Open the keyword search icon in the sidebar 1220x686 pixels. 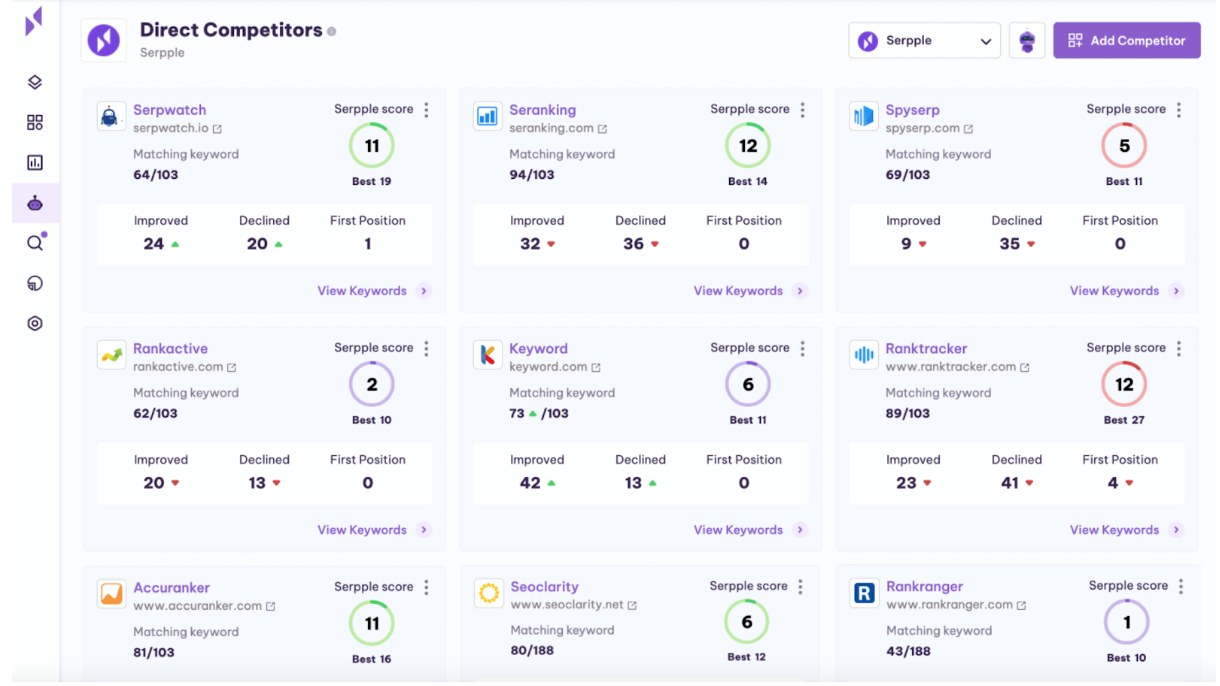pos(35,243)
